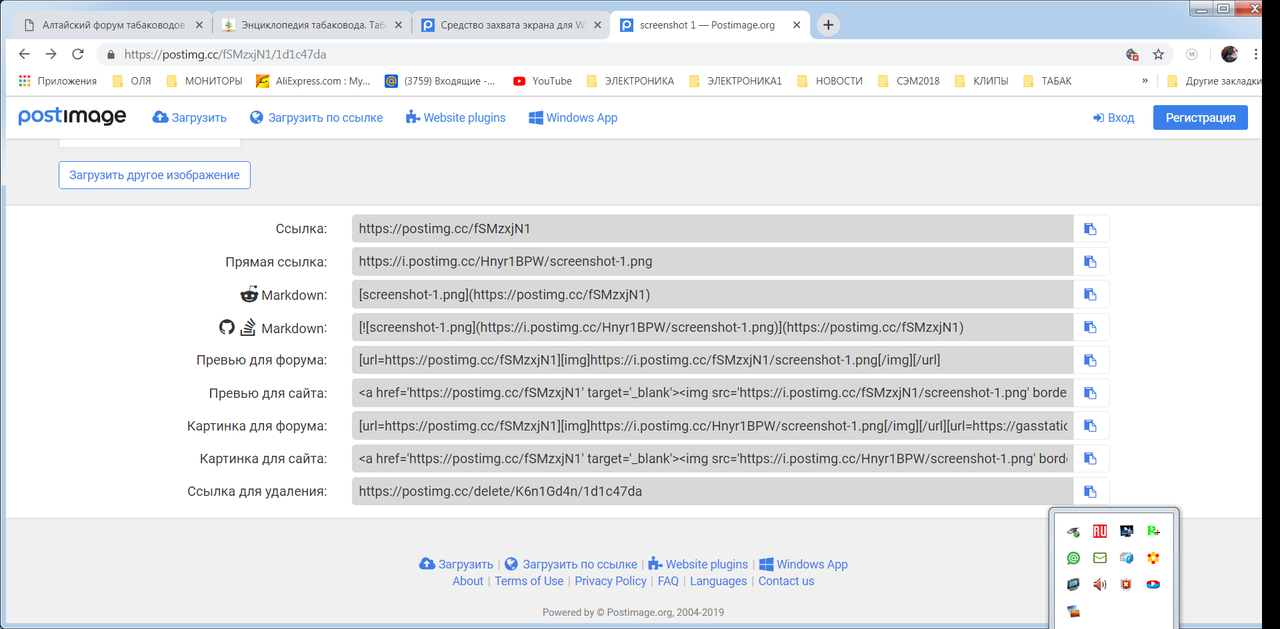
Task: Click the address bar URL
Action: pos(225,54)
